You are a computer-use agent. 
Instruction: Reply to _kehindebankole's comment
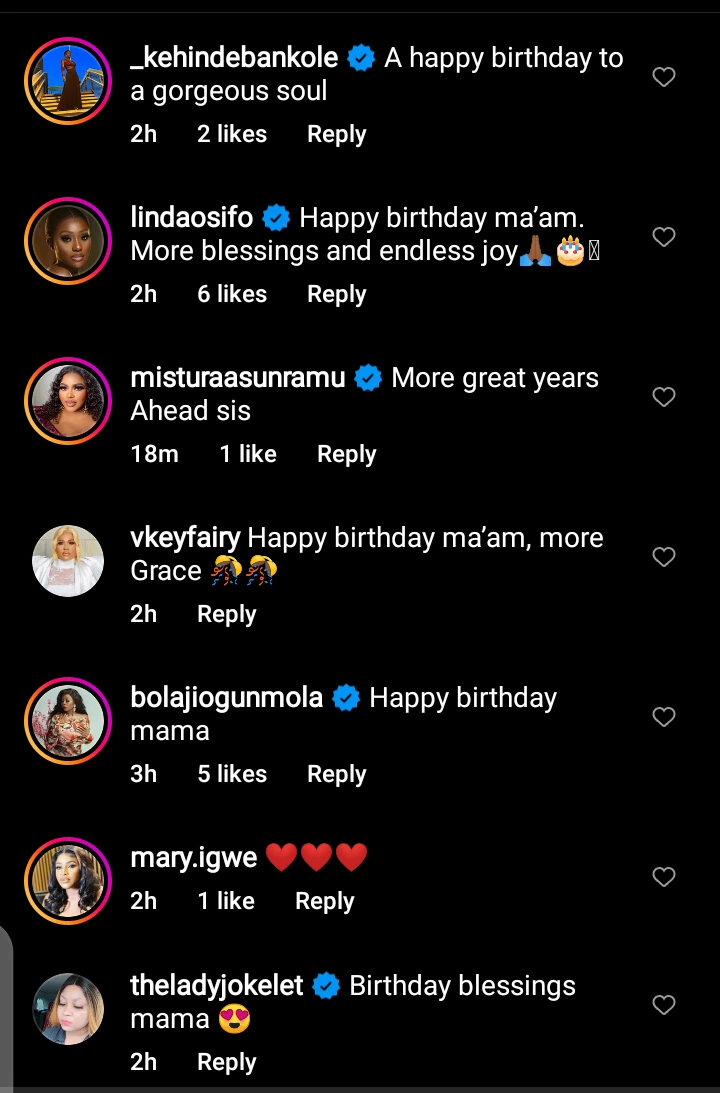336,134
